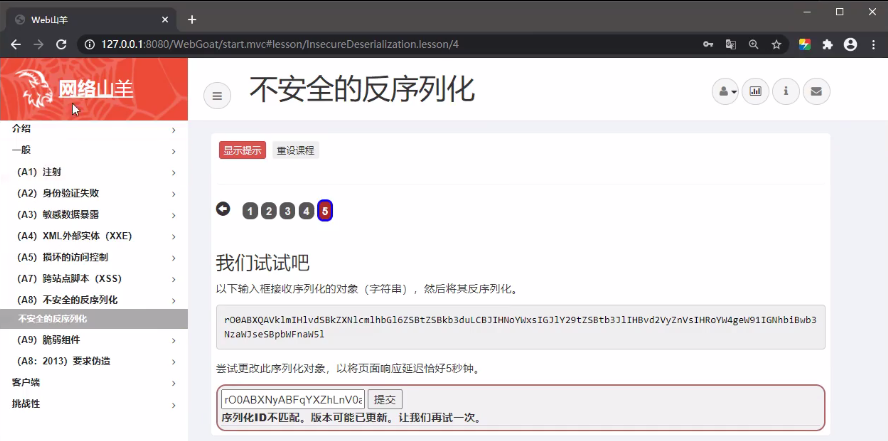
Task: Click the browser forward arrow
Action: [x=39, y=44]
